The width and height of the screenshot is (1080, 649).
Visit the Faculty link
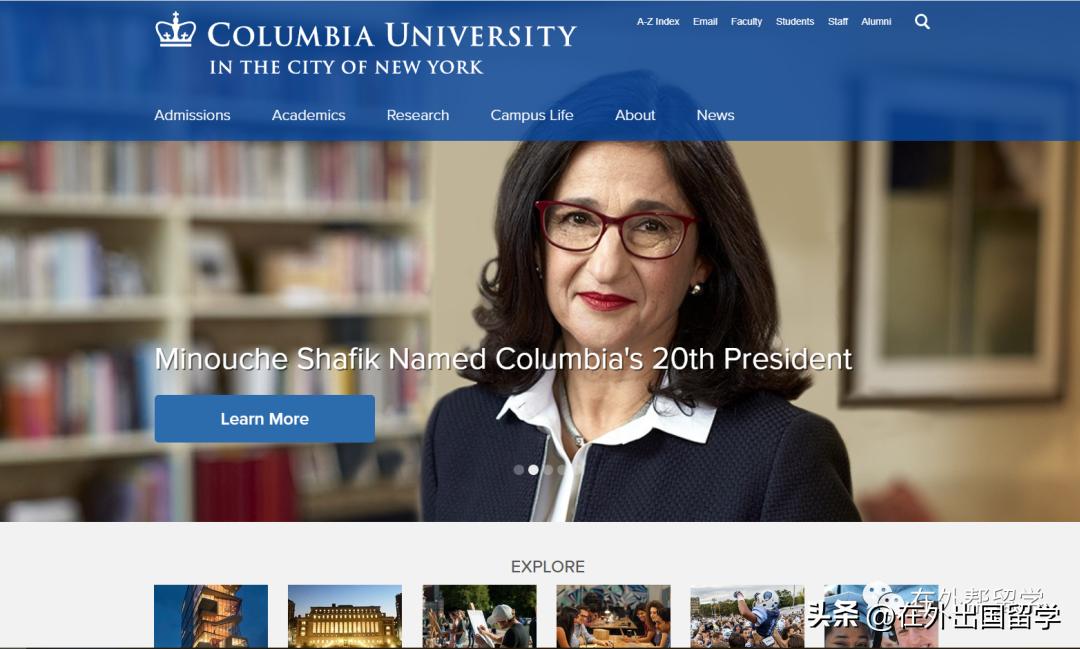tap(746, 22)
